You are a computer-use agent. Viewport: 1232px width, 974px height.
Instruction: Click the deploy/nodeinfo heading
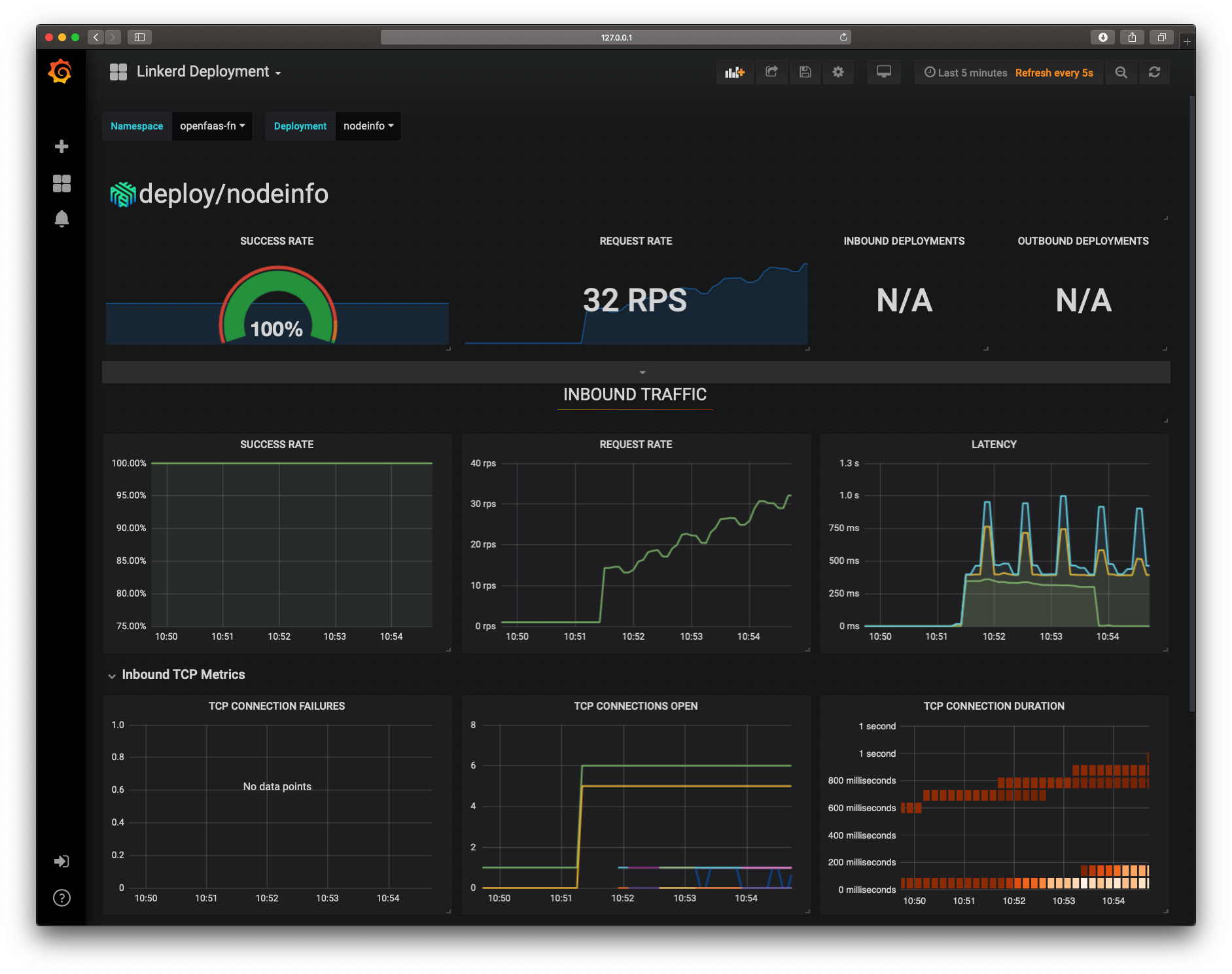234,194
